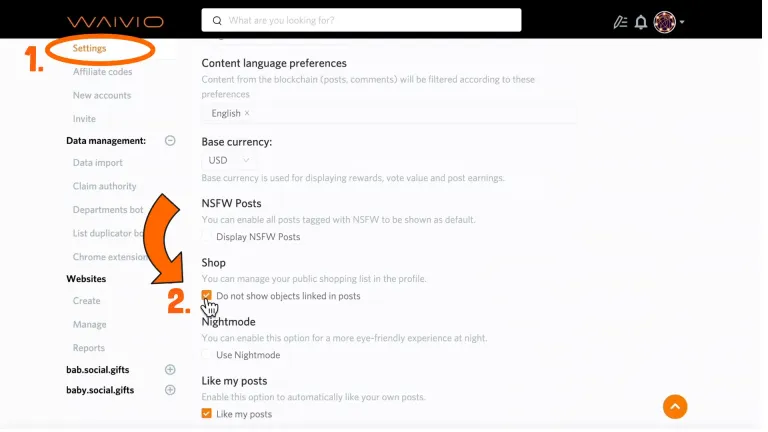
Task: Open the write post pencil icon
Action: [x=620, y=22]
